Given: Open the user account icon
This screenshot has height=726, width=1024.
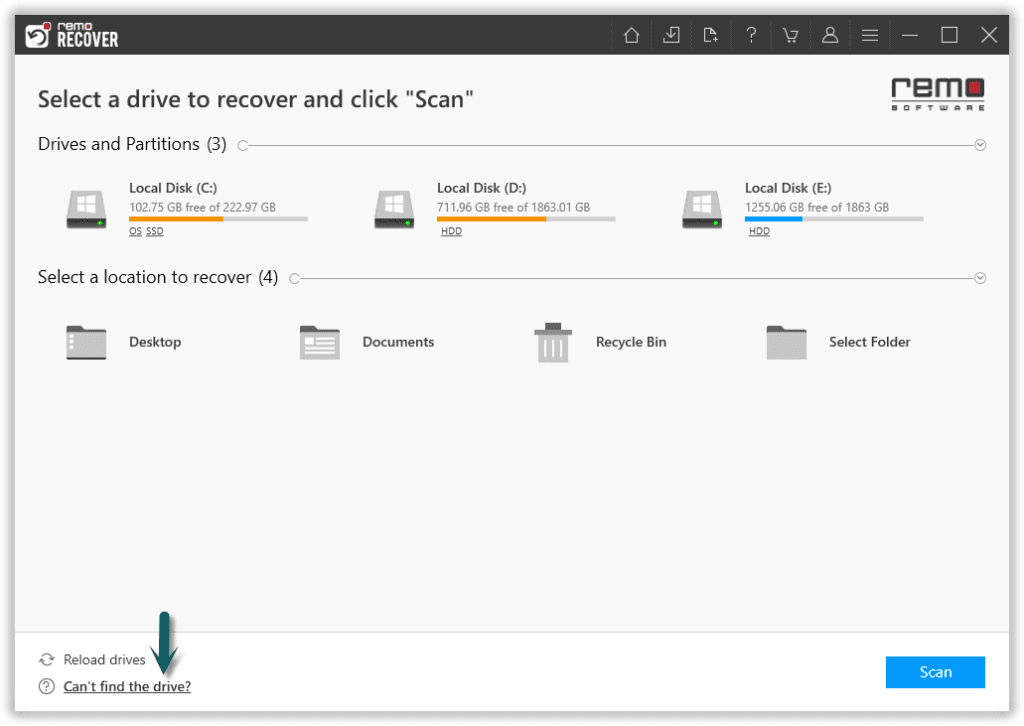Looking at the screenshot, I should pyautogui.click(x=830, y=34).
